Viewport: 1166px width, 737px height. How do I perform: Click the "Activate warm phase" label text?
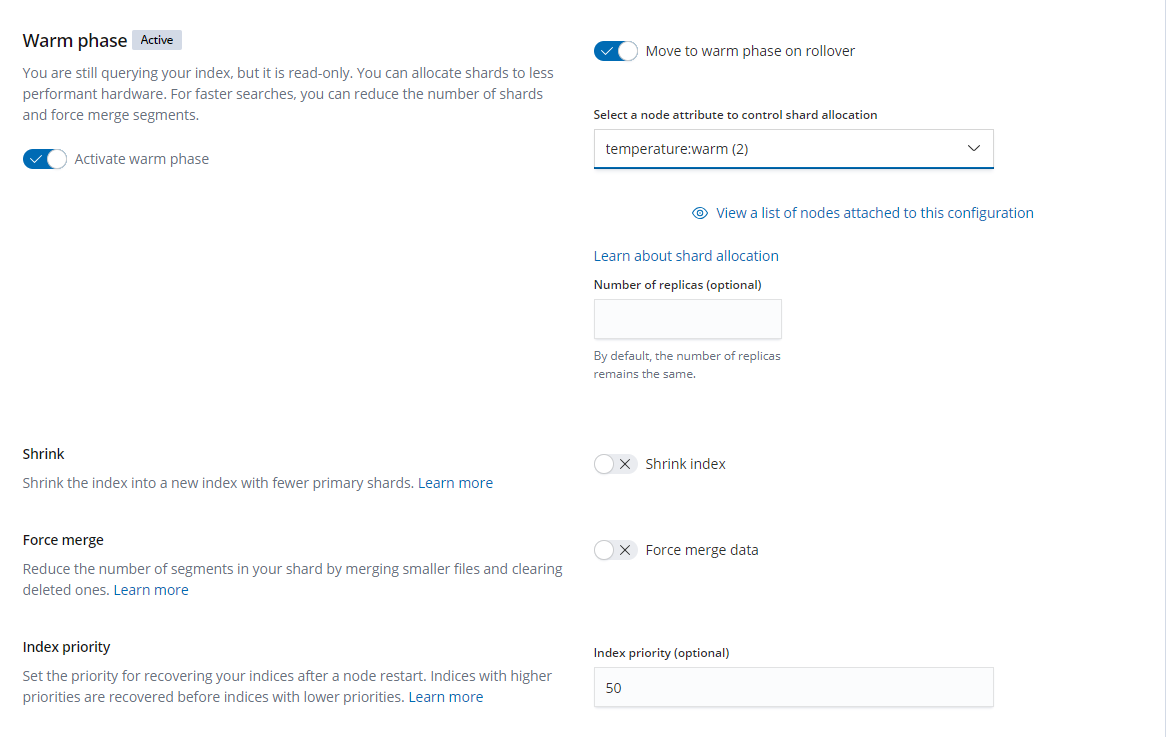141,159
